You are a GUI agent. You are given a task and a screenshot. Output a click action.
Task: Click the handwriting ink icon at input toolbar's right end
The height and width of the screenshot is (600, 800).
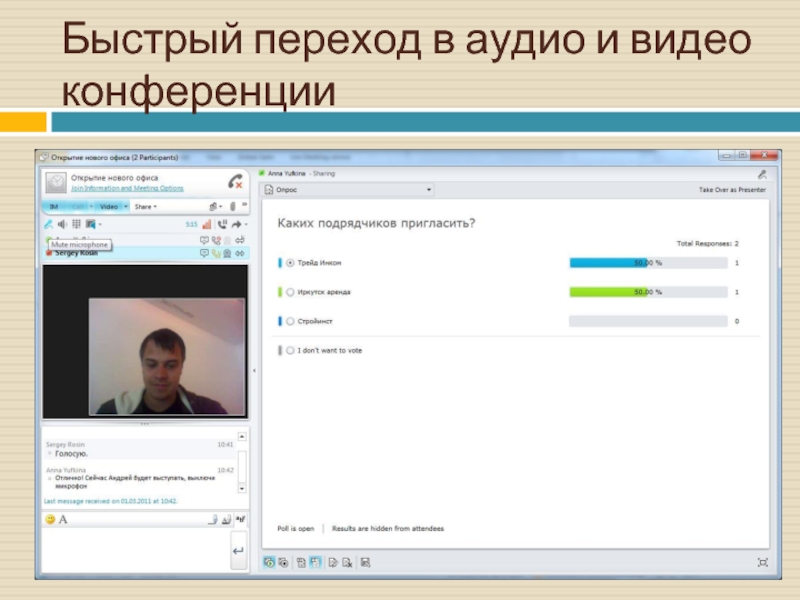tap(240, 519)
